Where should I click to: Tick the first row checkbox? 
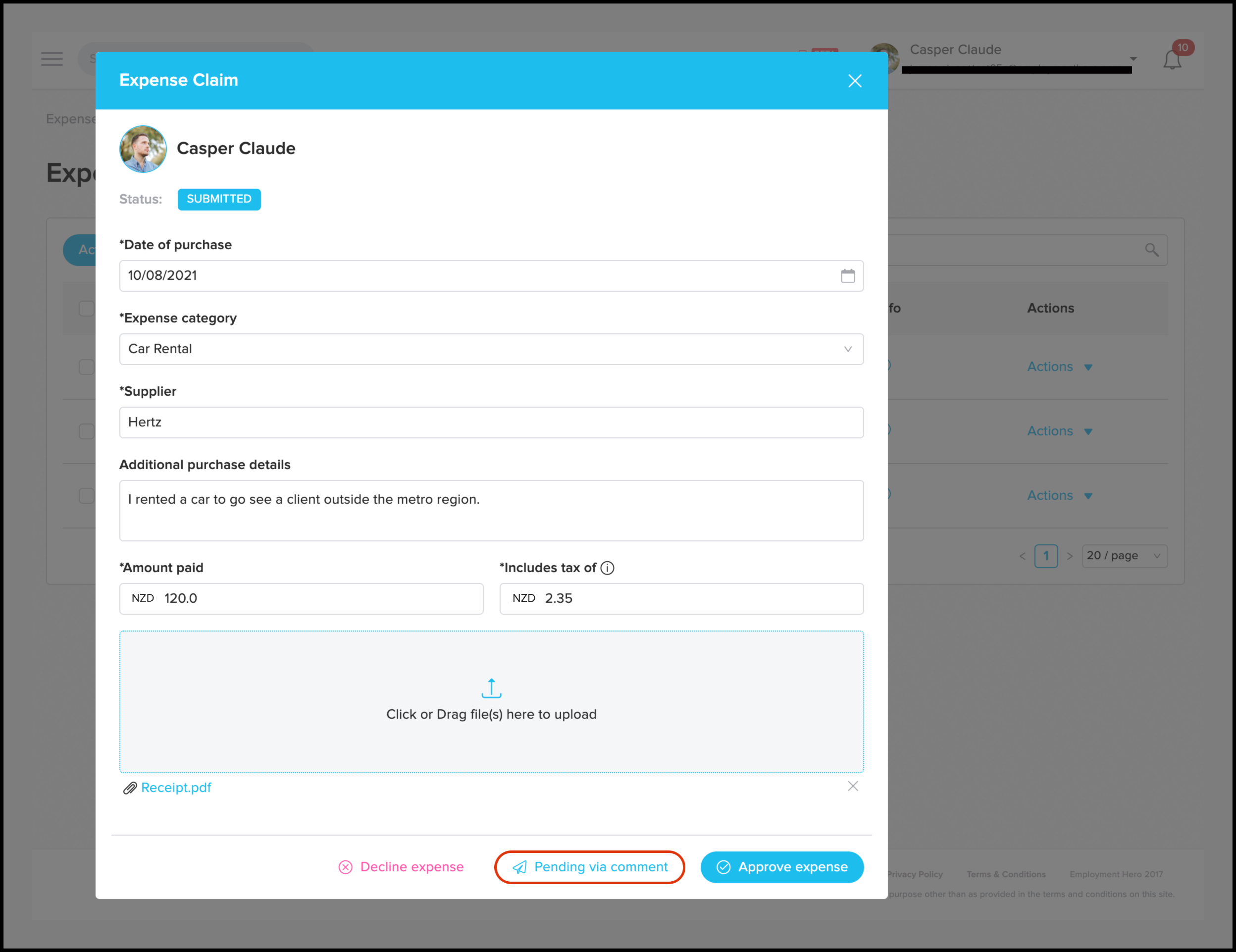pos(87,367)
